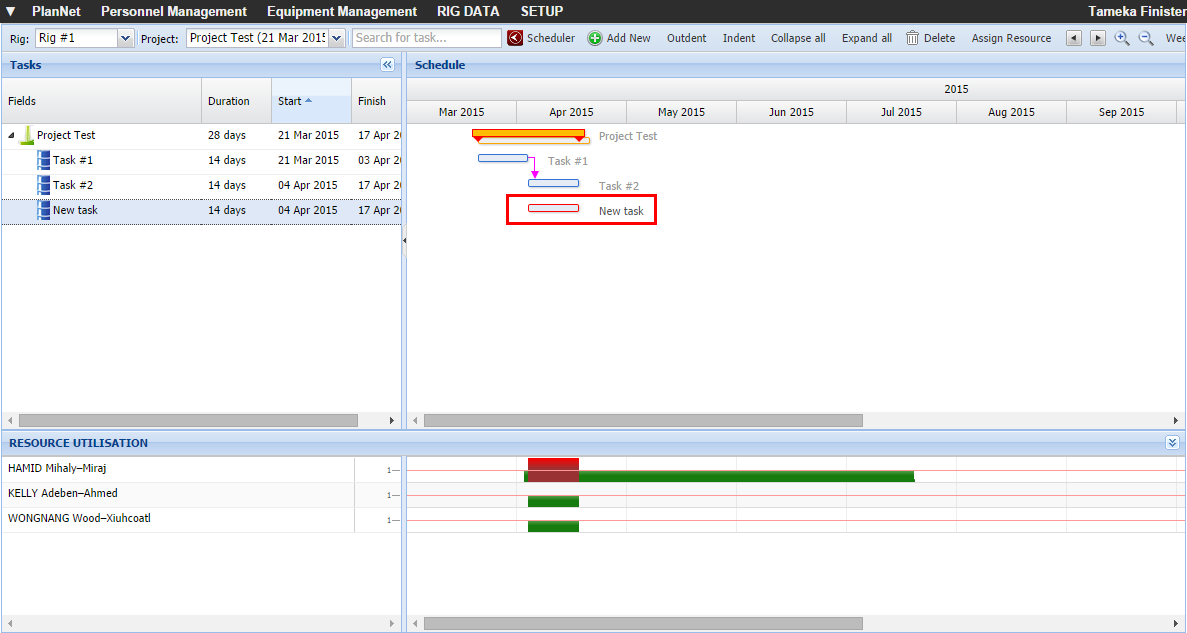Click the Delete trash can icon
The image size is (1187, 633).
913,38
